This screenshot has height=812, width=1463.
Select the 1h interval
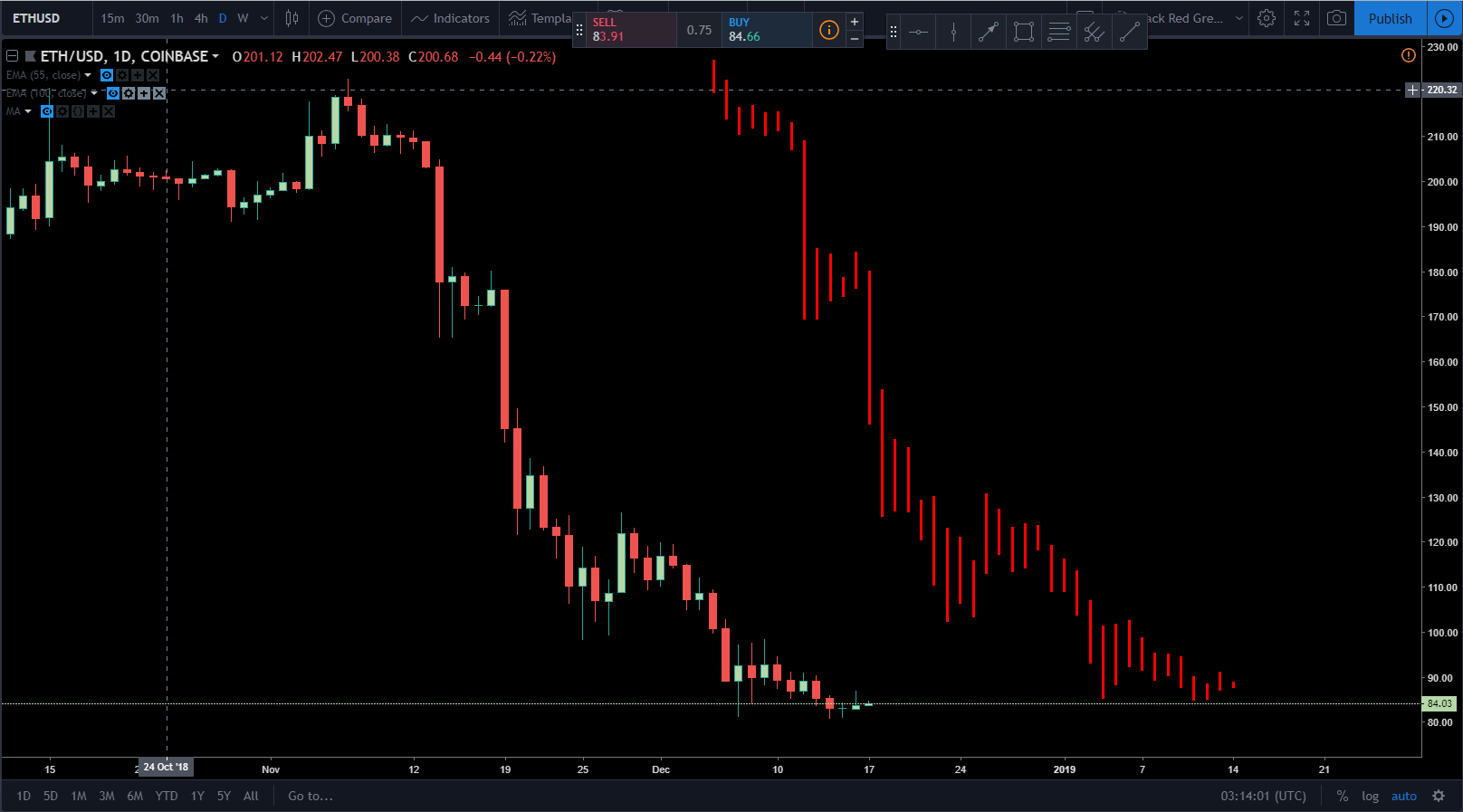[177, 18]
